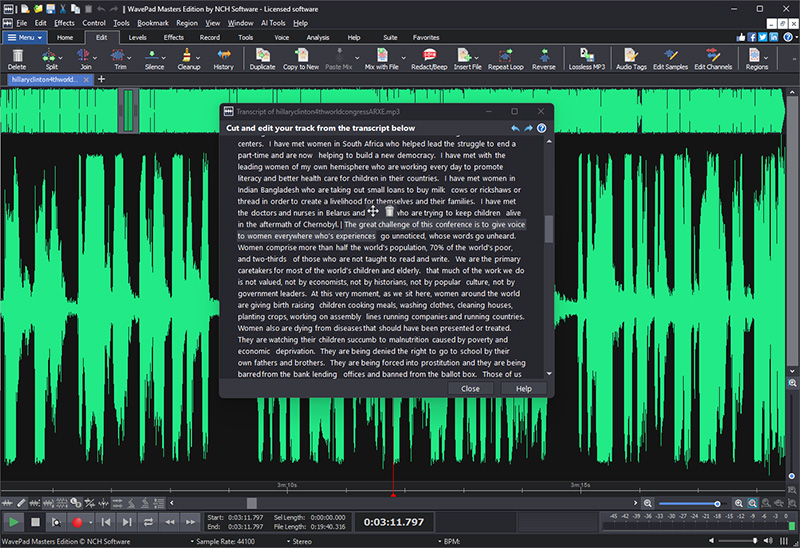The width and height of the screenshot is (800, 548).
Task: Toggle the loop playback button
Action: 148,522
